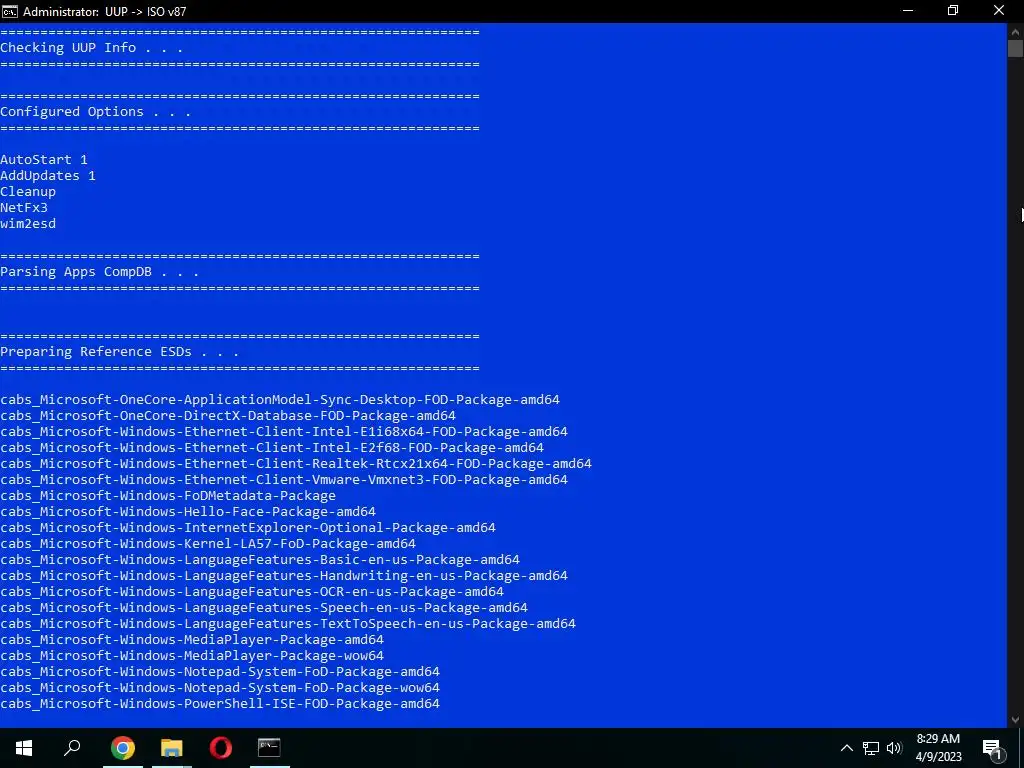
Task: Click the MediaPlayer-Package-wow64 line
Action: click(x=192, y=656)
